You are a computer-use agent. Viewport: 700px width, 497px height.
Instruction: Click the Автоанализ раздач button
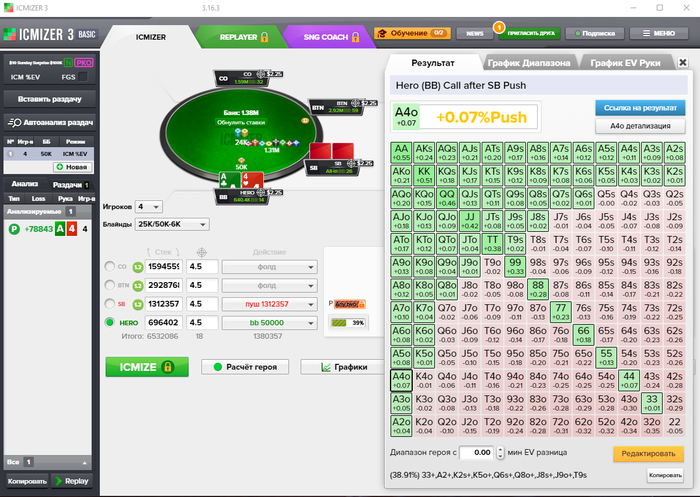pyautogui.click(x=50, y=122)
